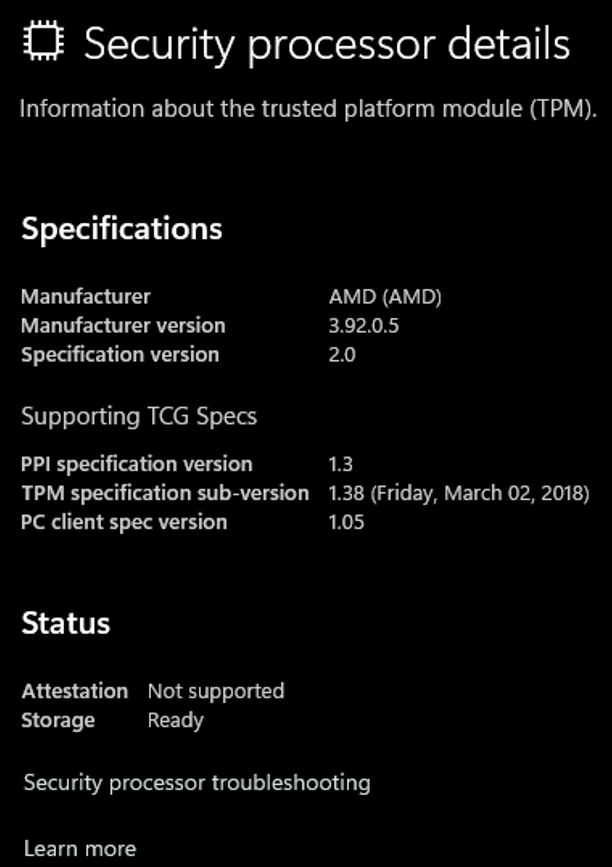Image resolution: width=612 pixels, height=867 pixels.
Task: Select the trusted platform module description text
Action: click(308, 109)
